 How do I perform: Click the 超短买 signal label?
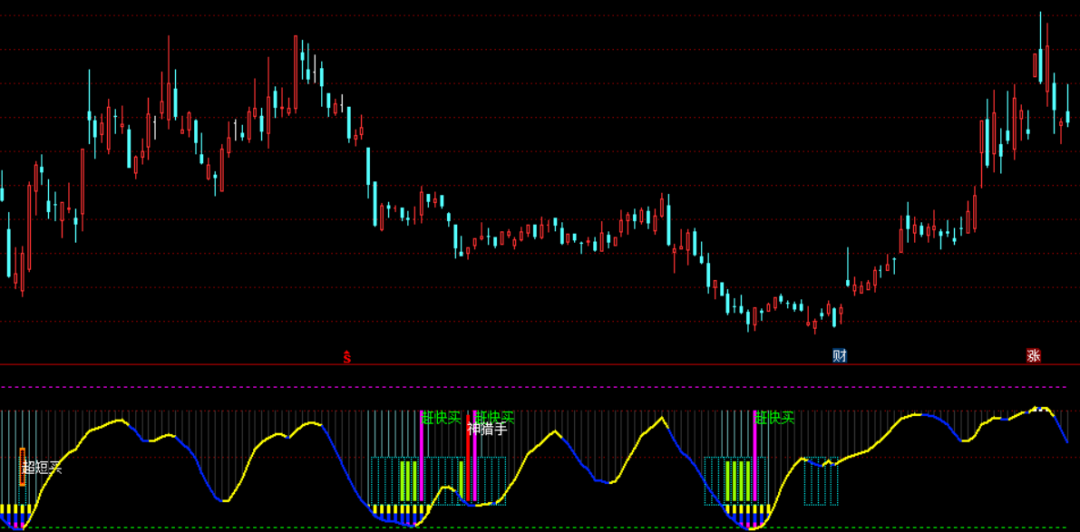tap(44, 467)
